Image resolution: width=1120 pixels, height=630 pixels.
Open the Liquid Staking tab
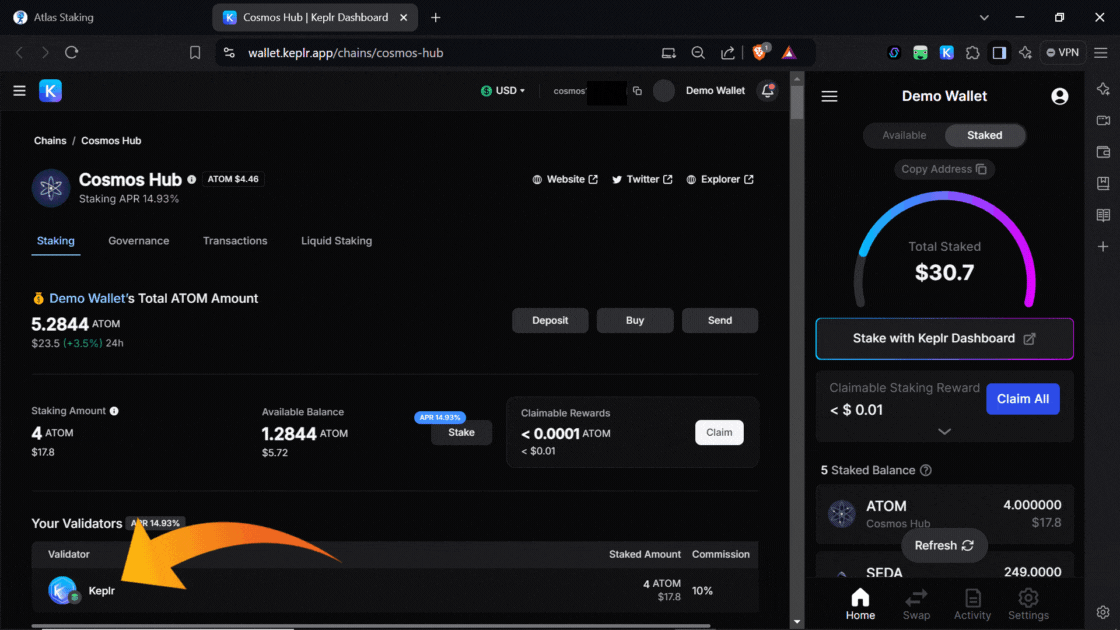pyautogui.click(x=336, y=241)
